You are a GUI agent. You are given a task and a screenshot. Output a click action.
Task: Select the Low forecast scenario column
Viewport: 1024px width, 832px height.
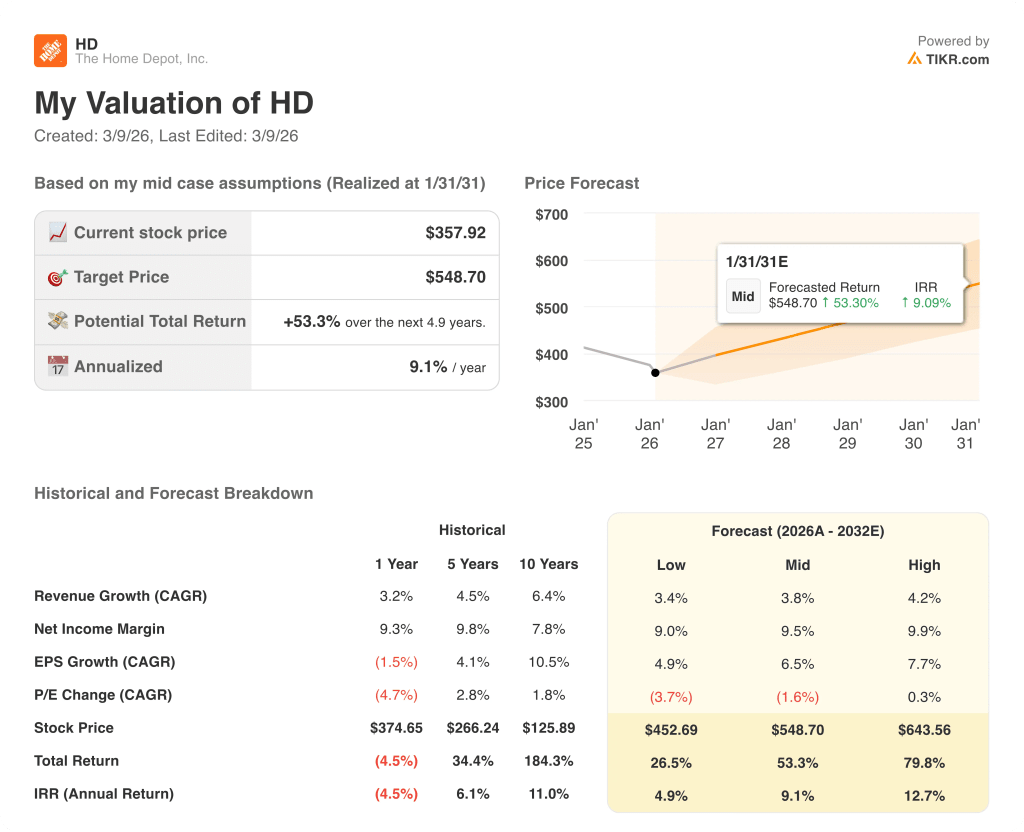pos(671,565)
